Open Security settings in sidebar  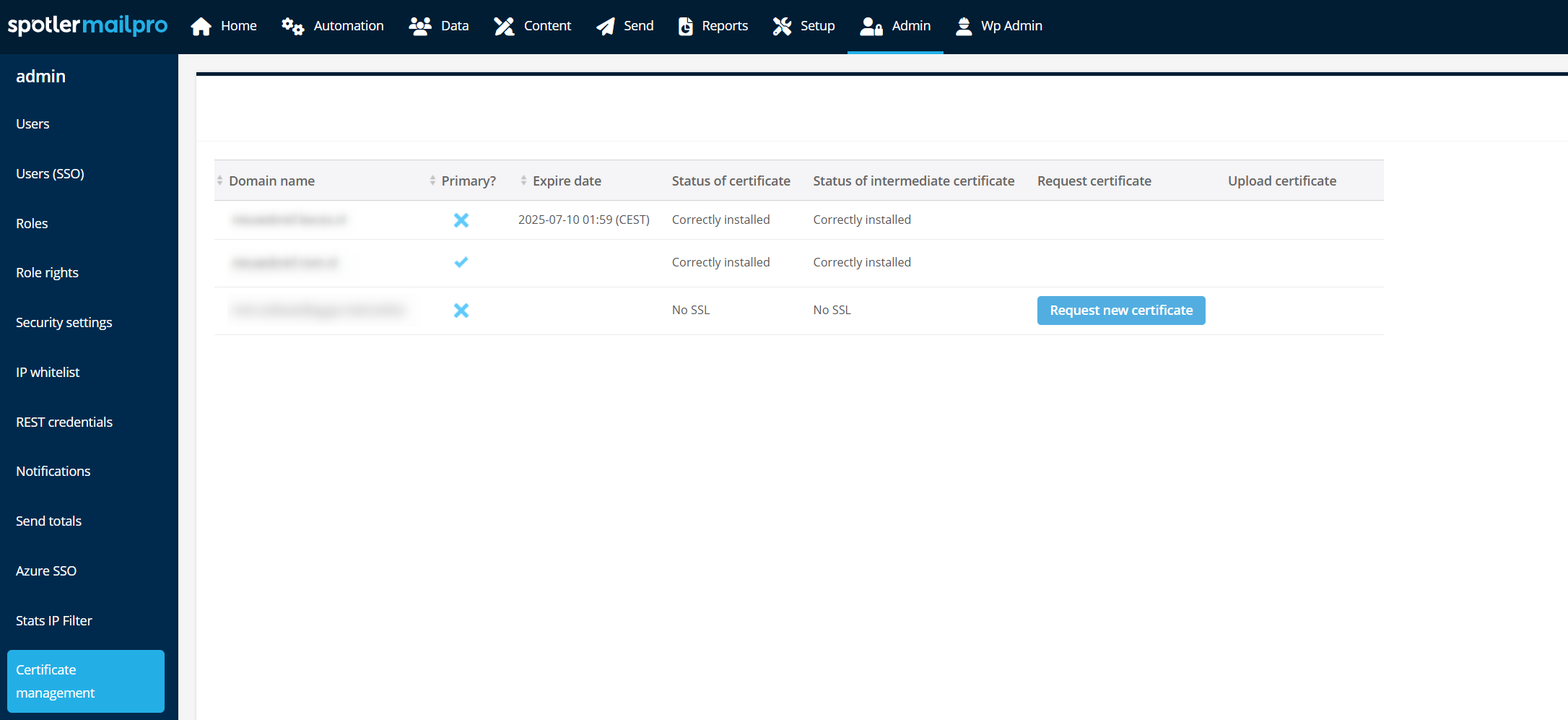[x=64, y=323]
